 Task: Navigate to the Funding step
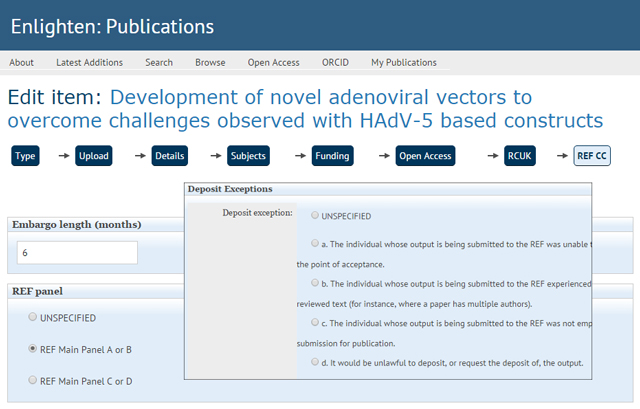click(x=331, y=156)
